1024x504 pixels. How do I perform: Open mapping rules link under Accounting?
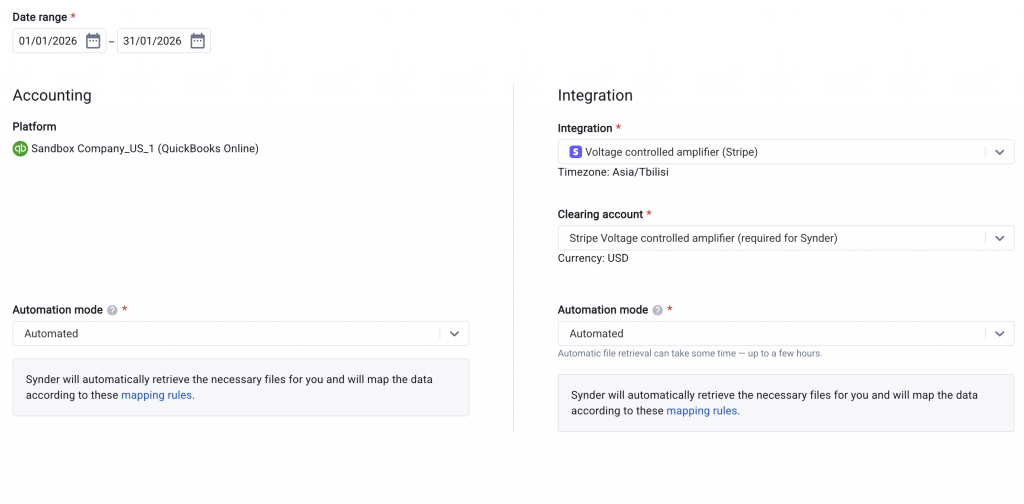(x=156, y=395)
